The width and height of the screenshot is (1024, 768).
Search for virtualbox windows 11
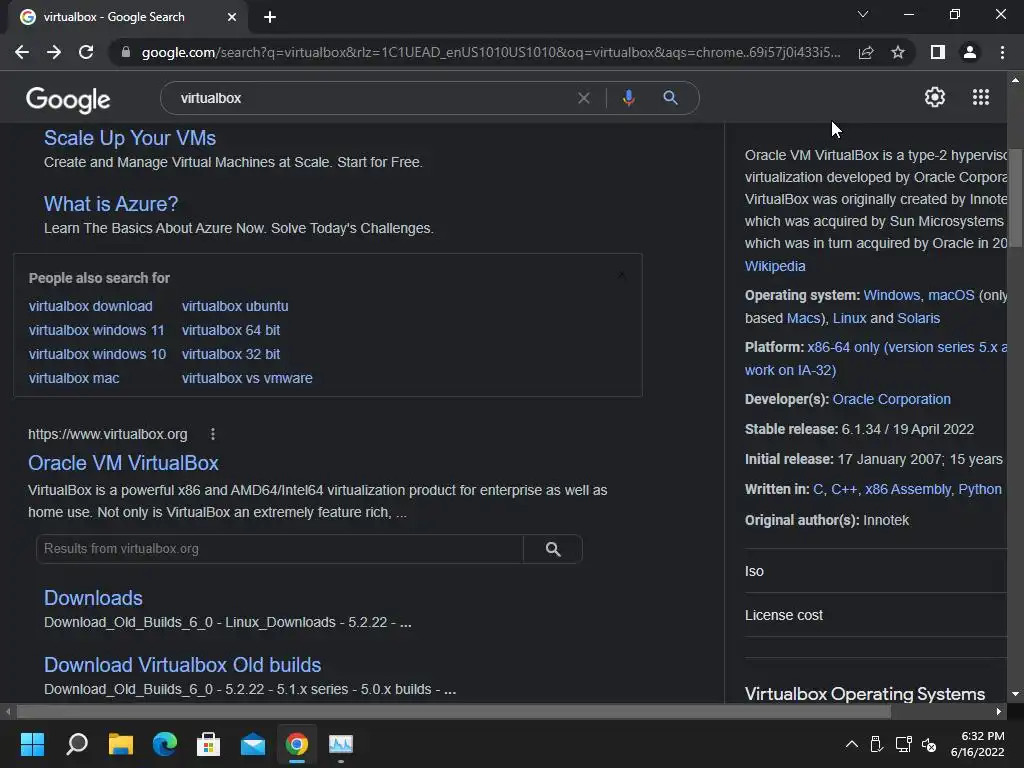[97, 330]
